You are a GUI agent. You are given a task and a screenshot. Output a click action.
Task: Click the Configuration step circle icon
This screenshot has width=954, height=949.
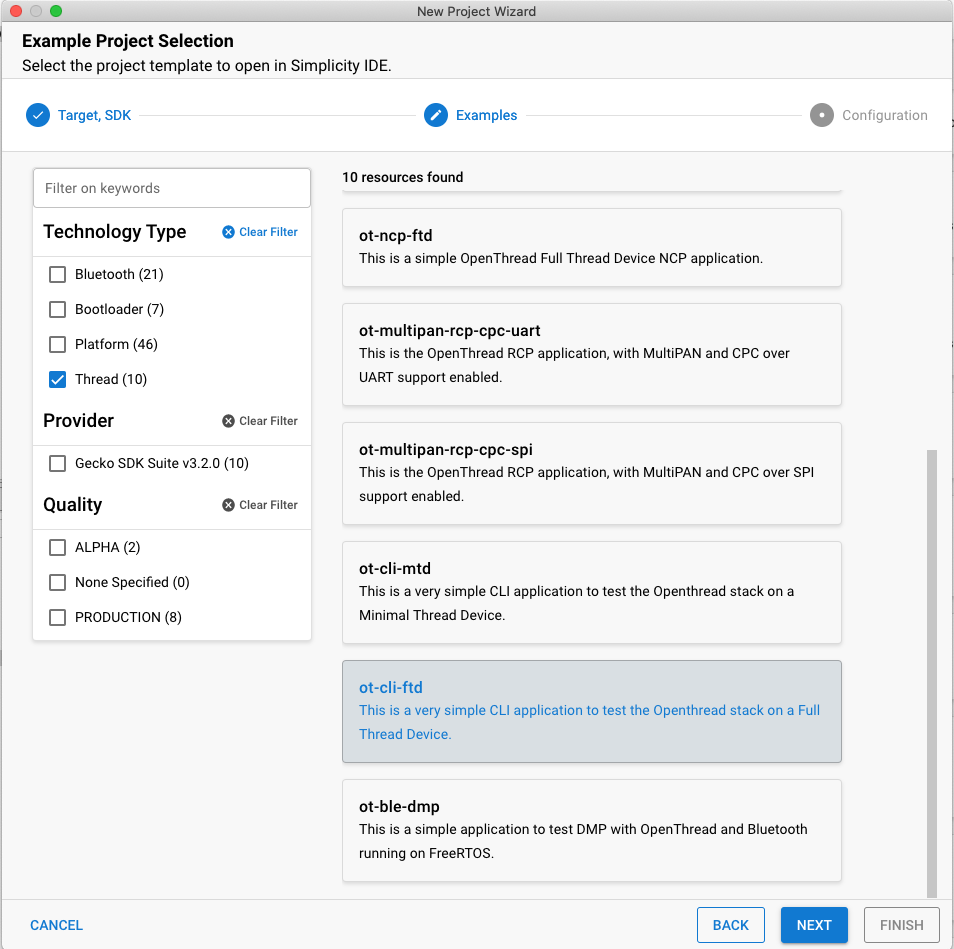click(821, 115)
